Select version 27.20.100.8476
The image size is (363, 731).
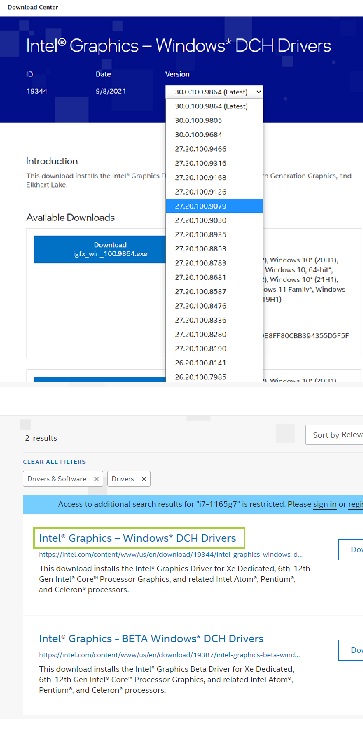(x=214, y=306)
